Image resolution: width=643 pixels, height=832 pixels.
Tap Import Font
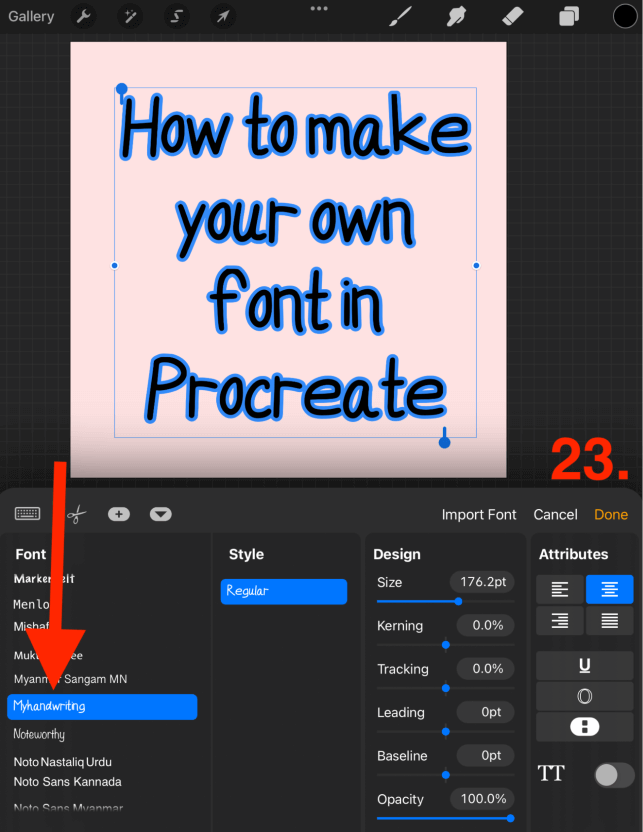pos(479,514)
